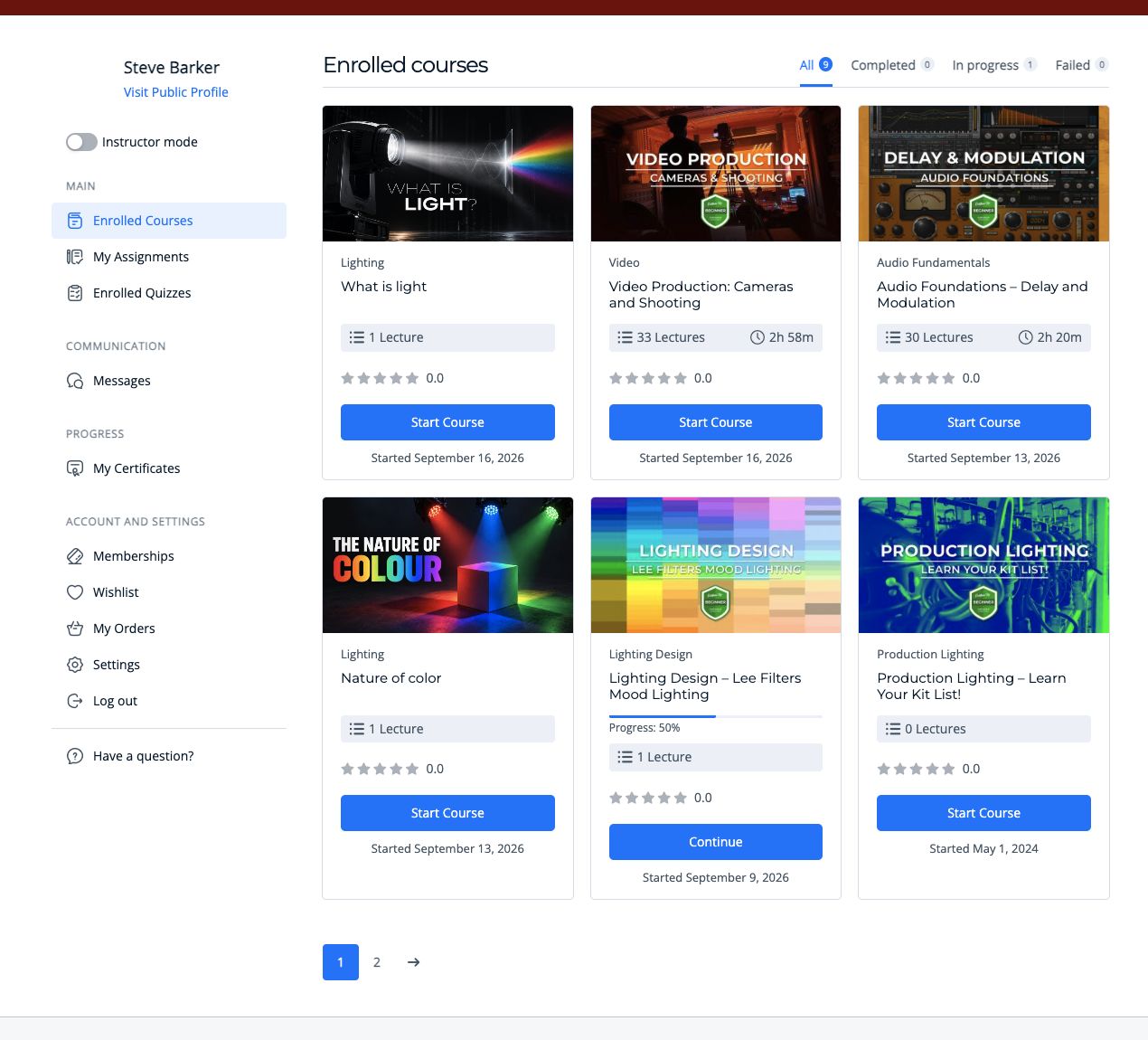This screenshot has height=1040, width=1148.
Task: Click the list icon beside 33 Lectures
Action: coord(626,337)
